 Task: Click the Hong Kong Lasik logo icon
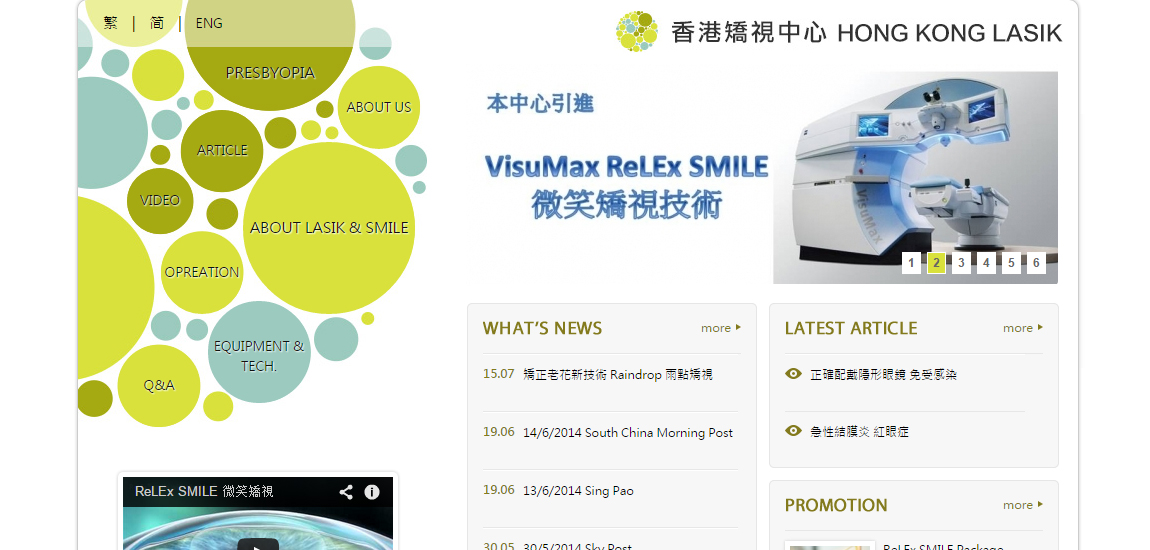tap(637, 32)
